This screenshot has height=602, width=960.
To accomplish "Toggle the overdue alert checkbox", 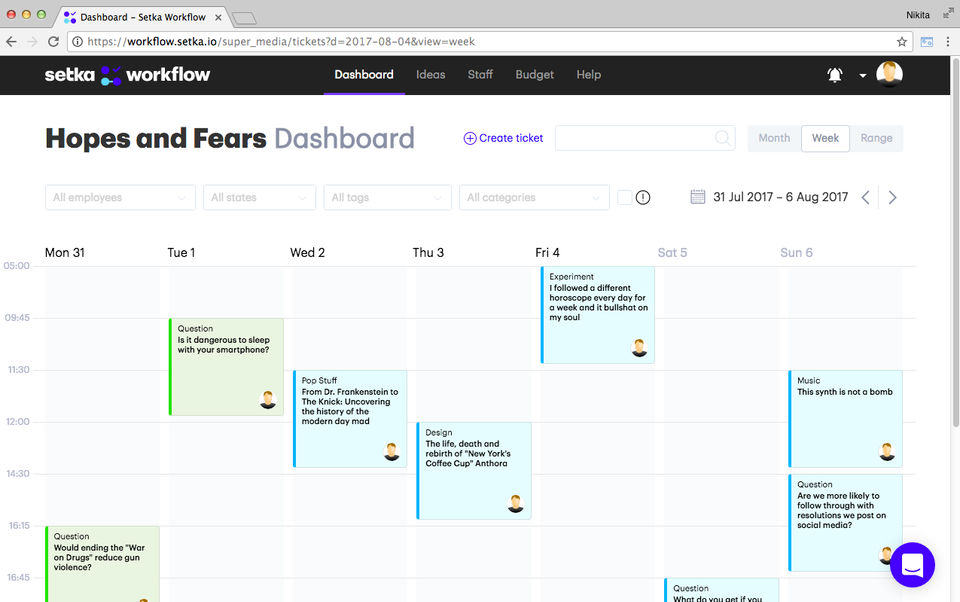I will pyautogui.click(x=624, y=198).
